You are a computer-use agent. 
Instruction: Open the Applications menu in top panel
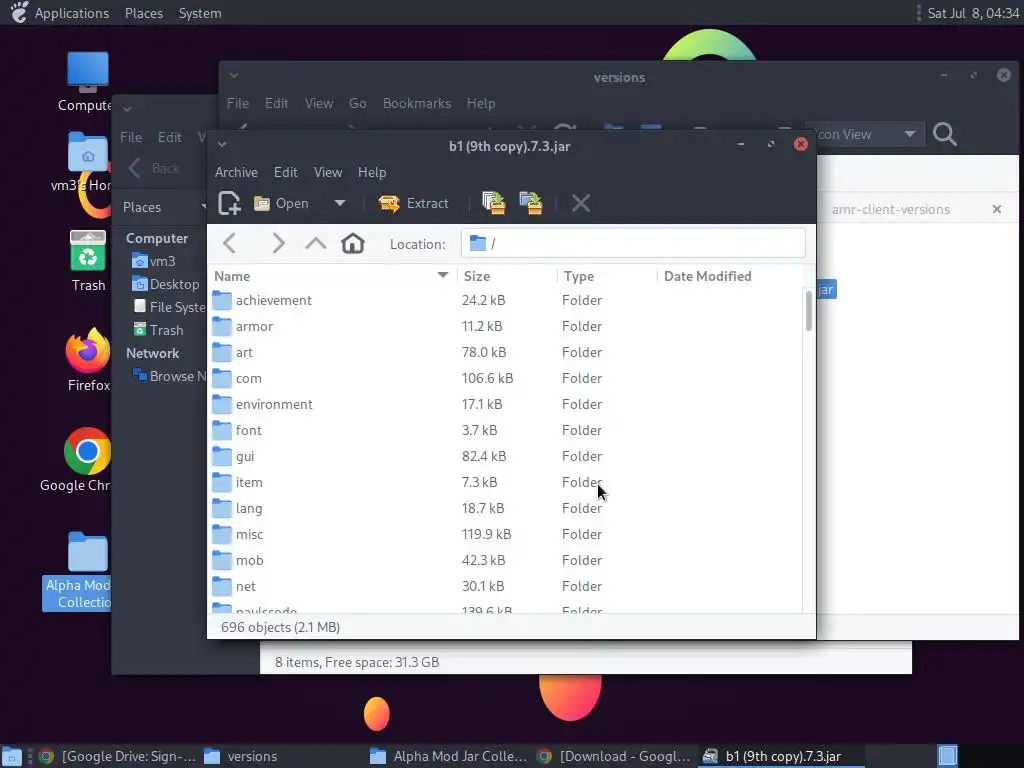point(71,13)
